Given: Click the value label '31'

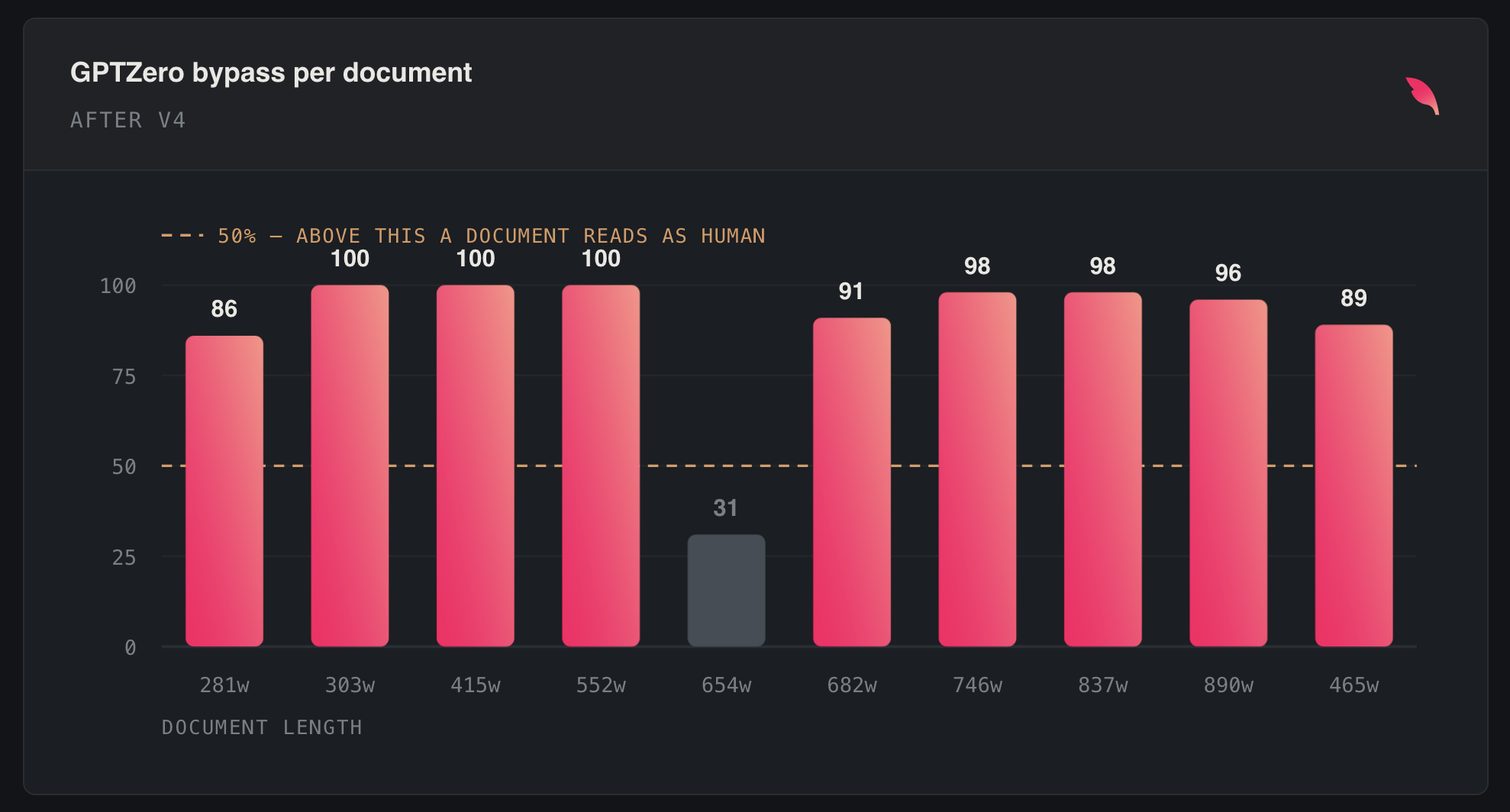Looking at the screenshot, I should point(725,508).
